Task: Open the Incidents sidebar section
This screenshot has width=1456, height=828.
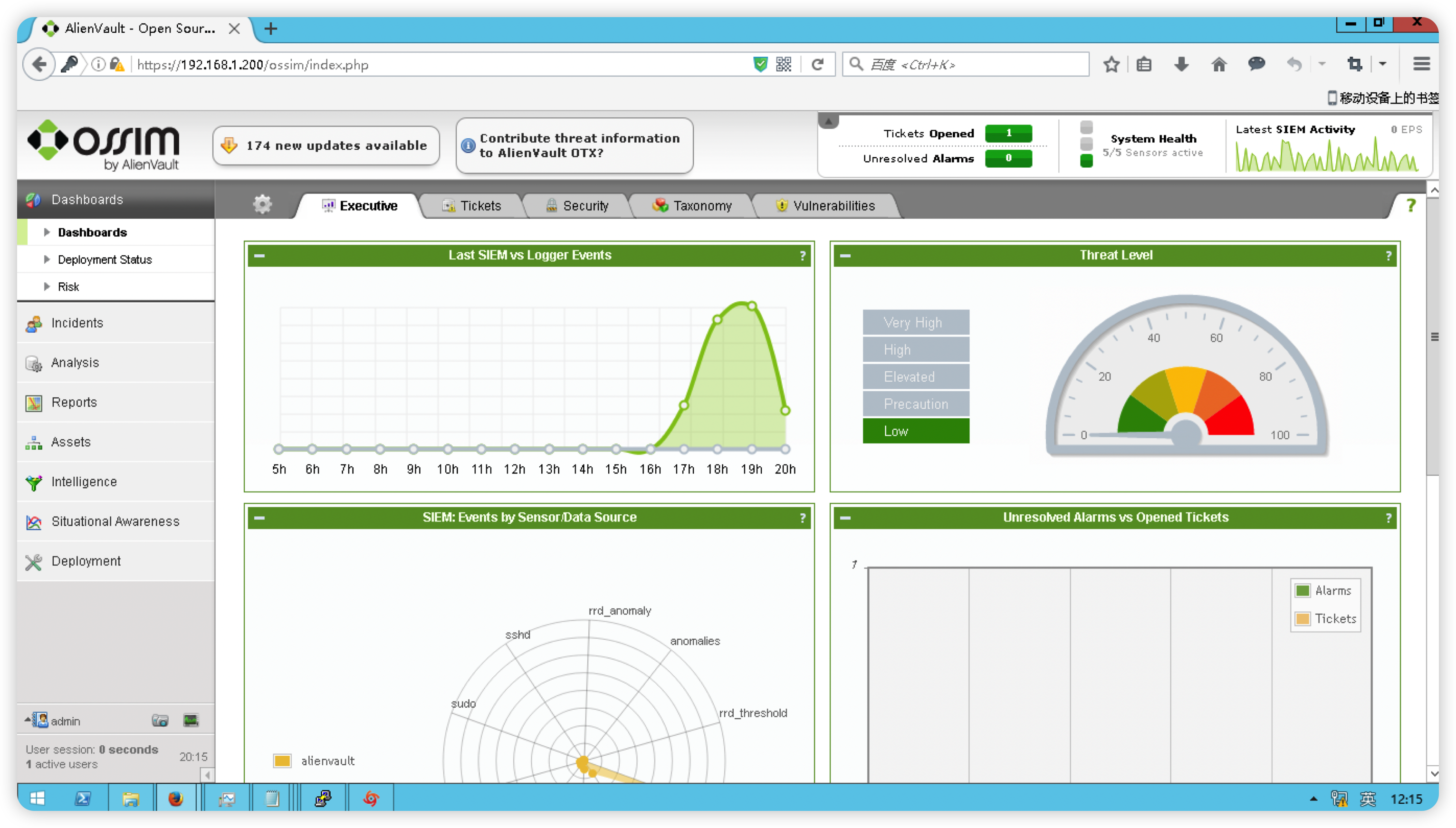Action: (115, 323)
